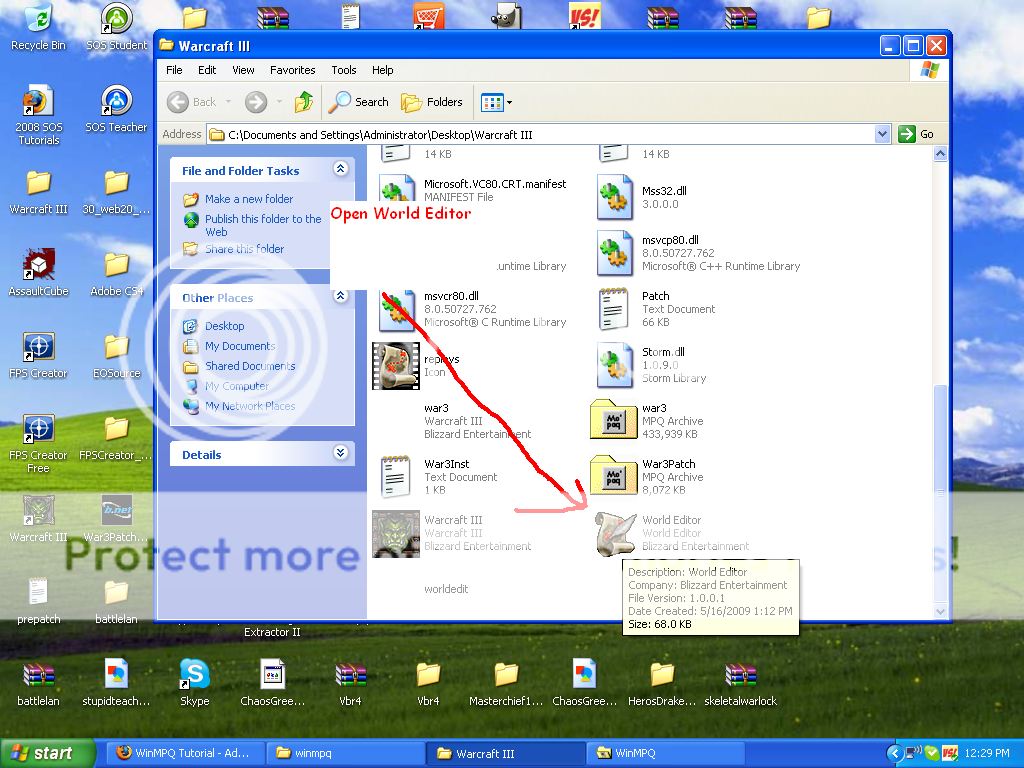Open the File menu
Viewport: 1024px width, 768px height.
(174, 70)
